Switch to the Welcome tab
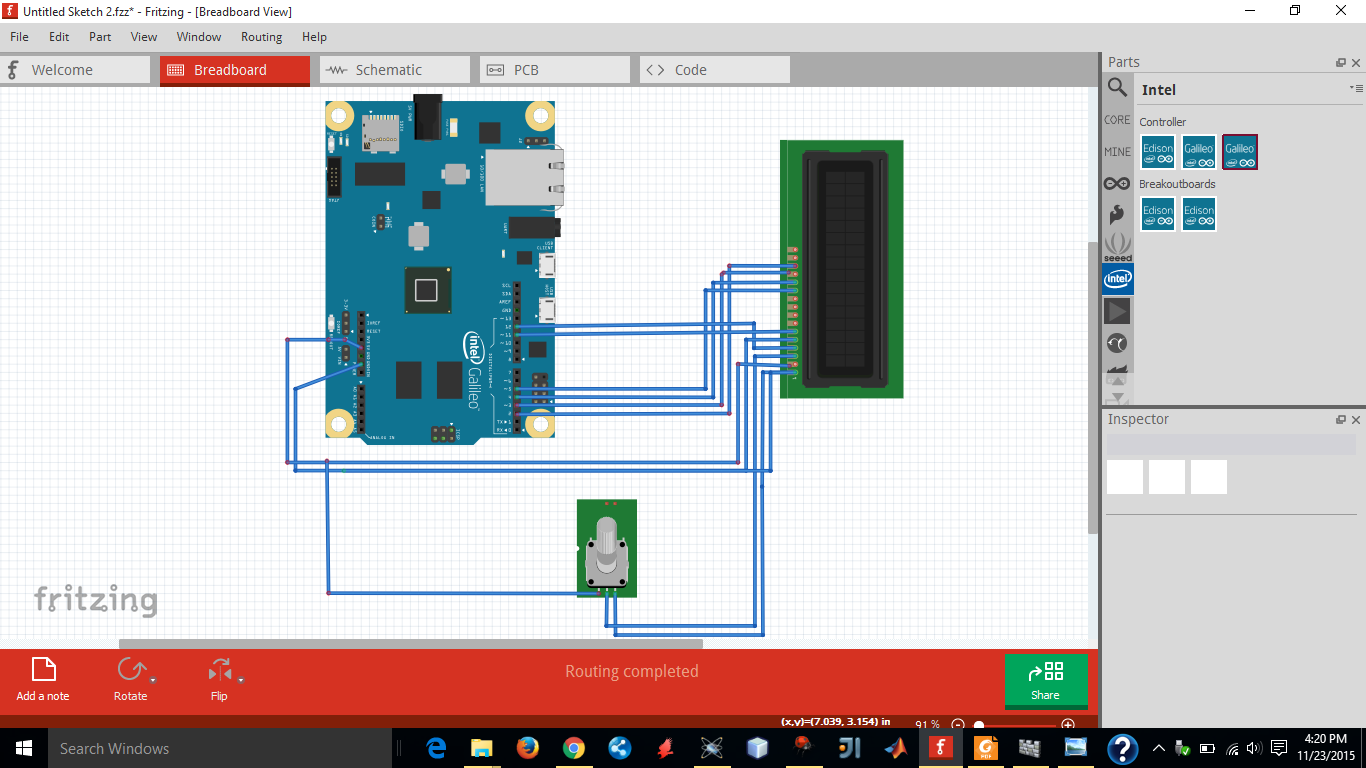1366x768 pixels. coord(75,70)
